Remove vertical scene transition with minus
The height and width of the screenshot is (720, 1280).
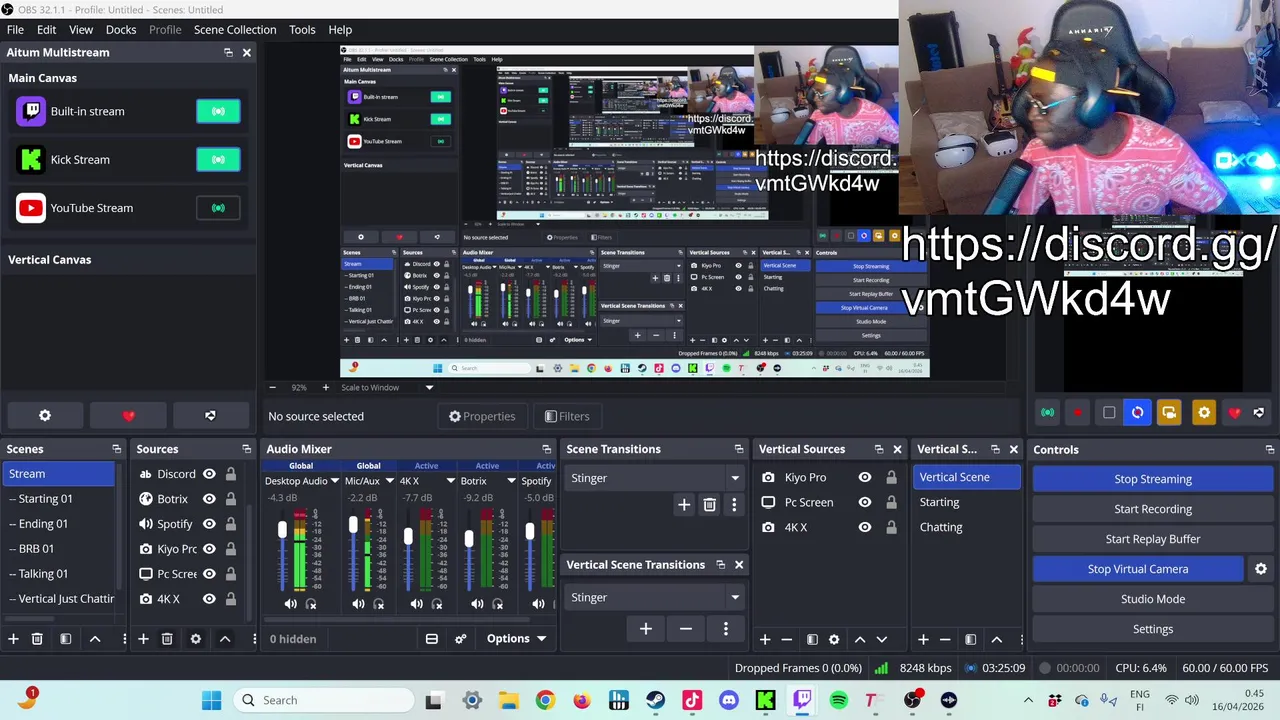coord(686,629)
